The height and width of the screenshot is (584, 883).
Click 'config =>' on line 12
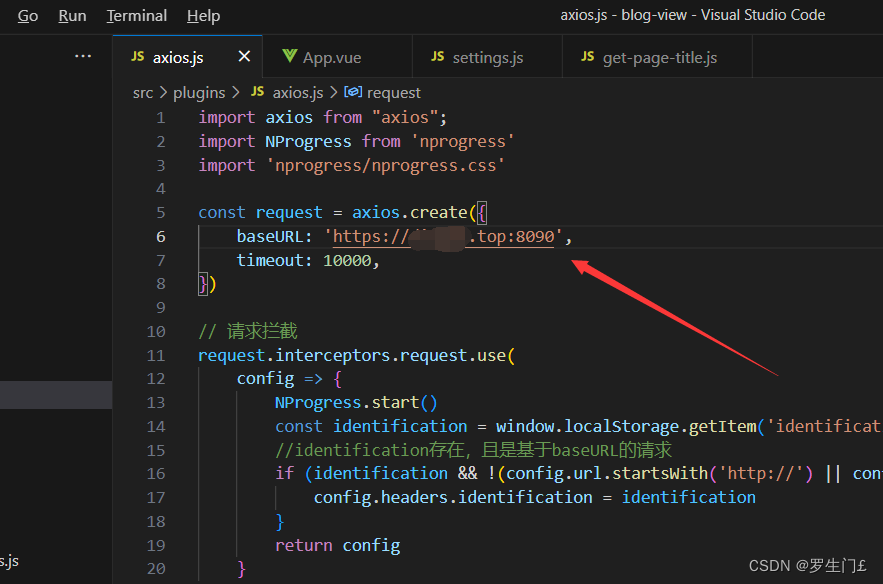[279, 379]
